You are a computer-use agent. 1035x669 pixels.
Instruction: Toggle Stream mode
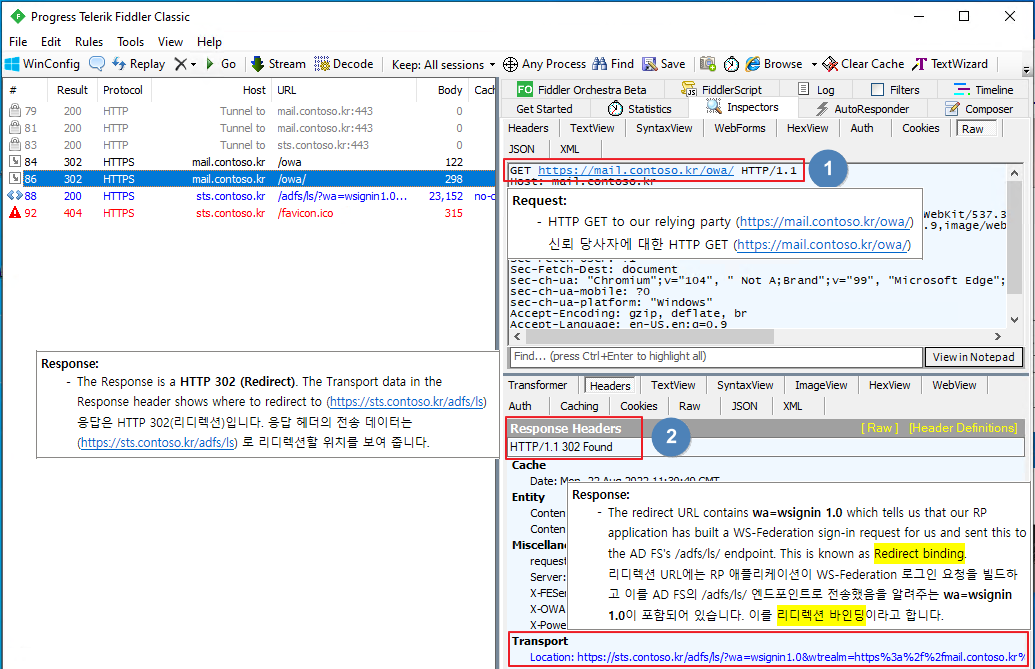pyautogui.click(x=278, y=64)
